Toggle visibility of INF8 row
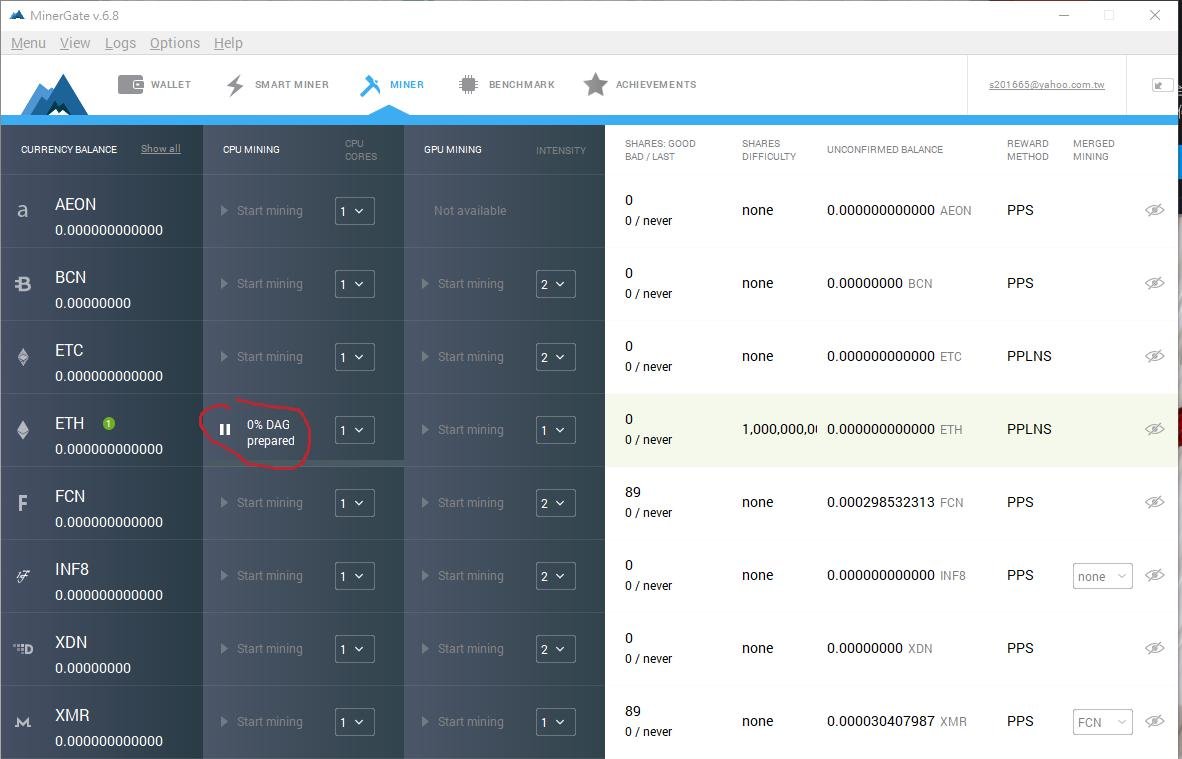The height and width of the screenshot is (759, 1182). (x=1154, y=575)
